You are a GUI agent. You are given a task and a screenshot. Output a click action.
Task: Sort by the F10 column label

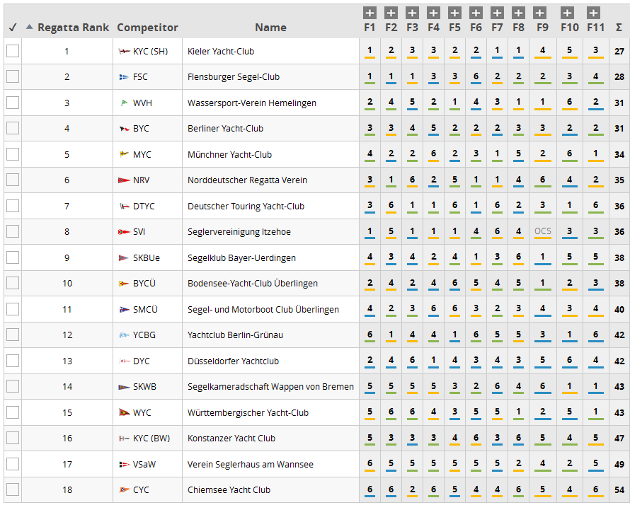click(570, 27)
